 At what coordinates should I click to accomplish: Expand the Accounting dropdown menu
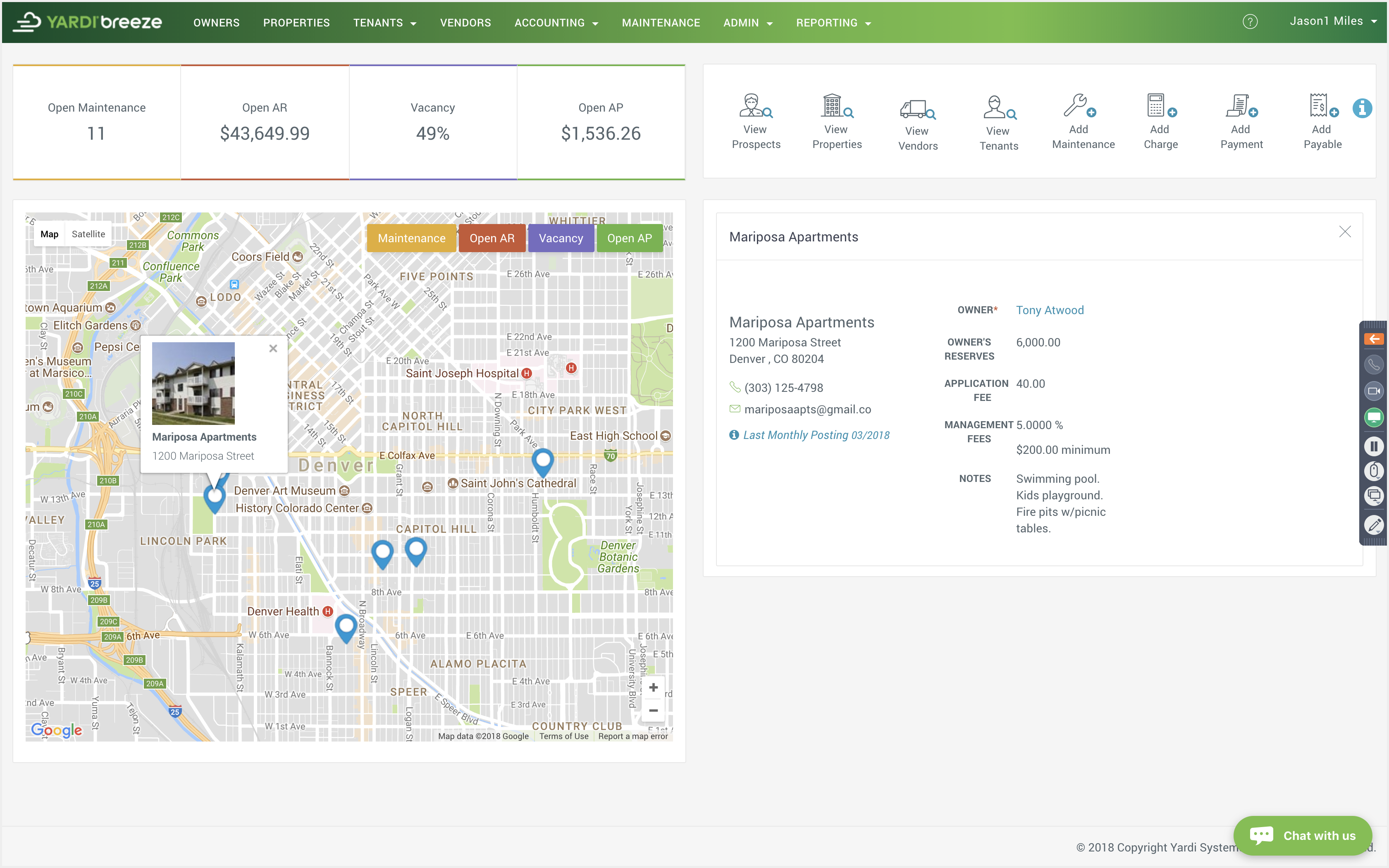(x=556, y=23)
